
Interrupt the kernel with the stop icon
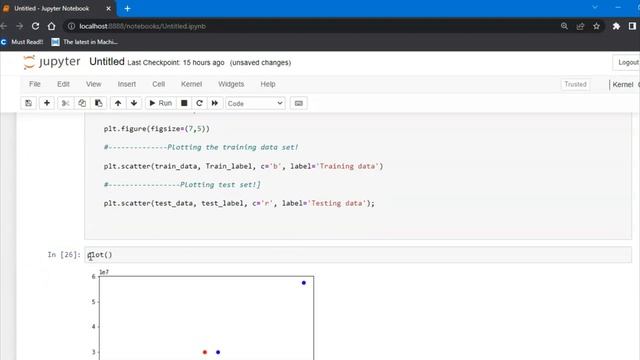pos(184,103)
